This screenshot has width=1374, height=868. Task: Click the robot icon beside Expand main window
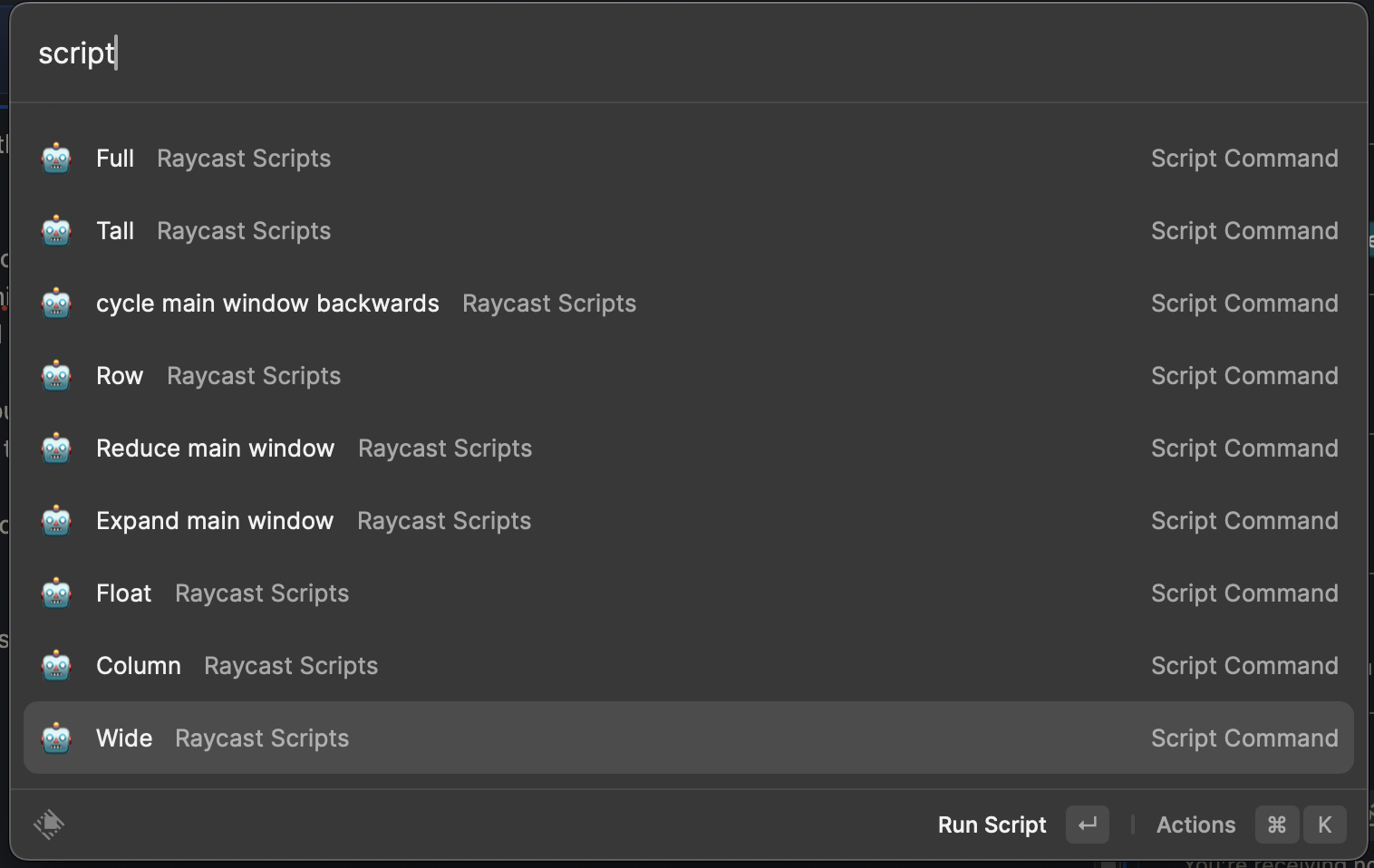click(x=55, y=520)
